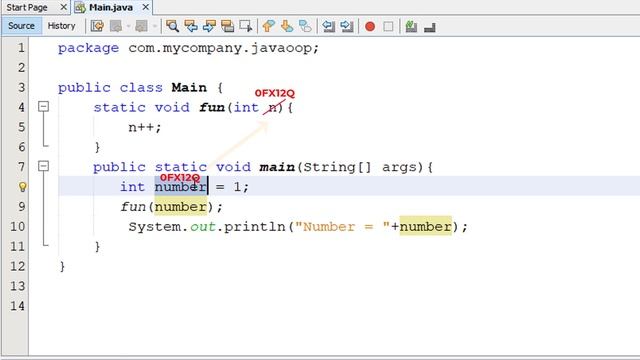
Task: Select the Main.java tab
Action: (x=111, y=7)
